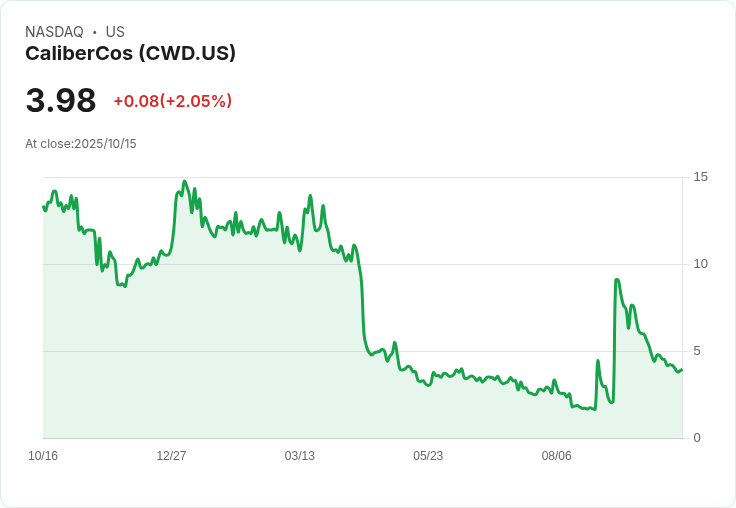Viewport: 736px width, 508px height.
Task: Select the 10/16 date on the x-axis
Action: click(x=43, y=456)
